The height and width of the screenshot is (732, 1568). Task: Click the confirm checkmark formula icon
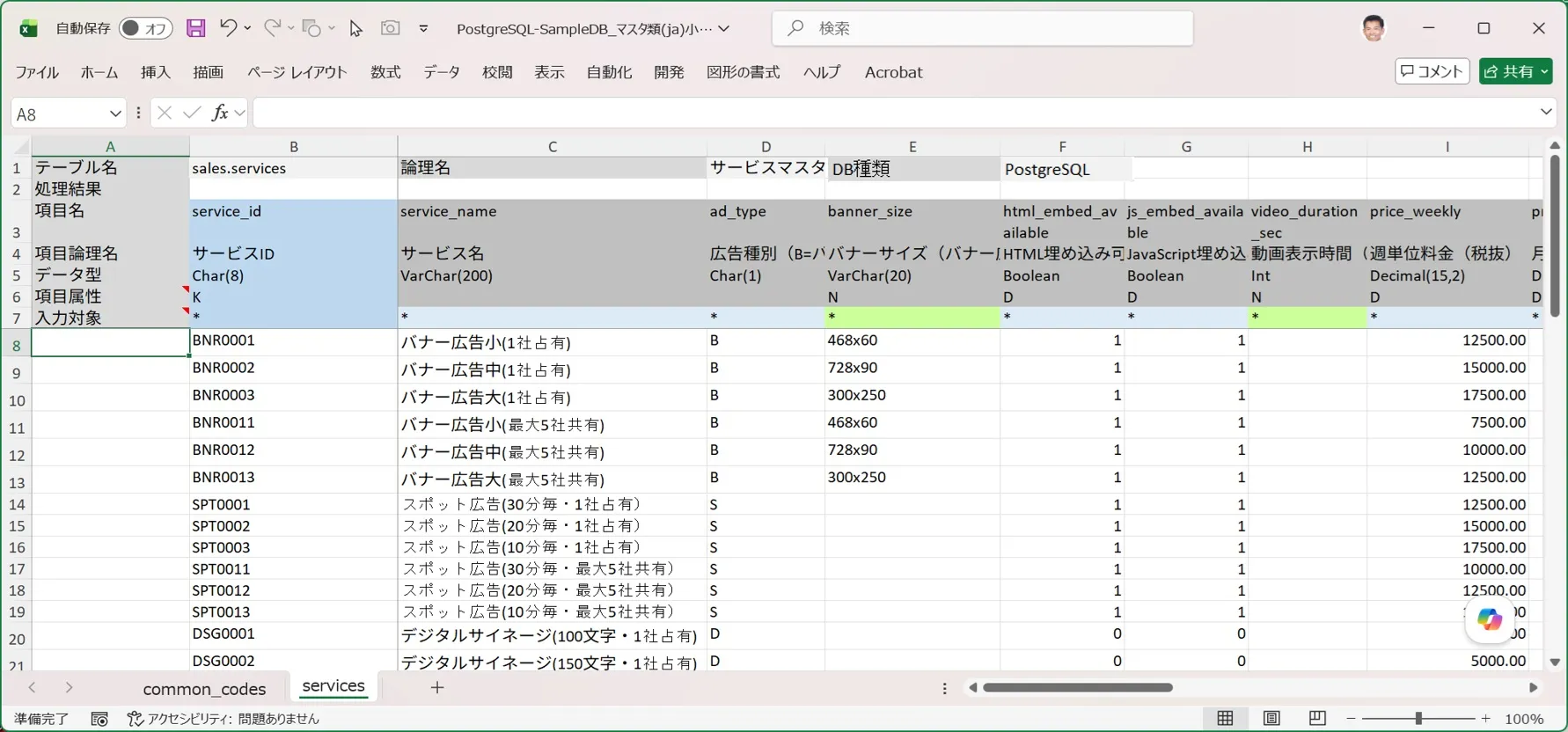tap(192, 113)
